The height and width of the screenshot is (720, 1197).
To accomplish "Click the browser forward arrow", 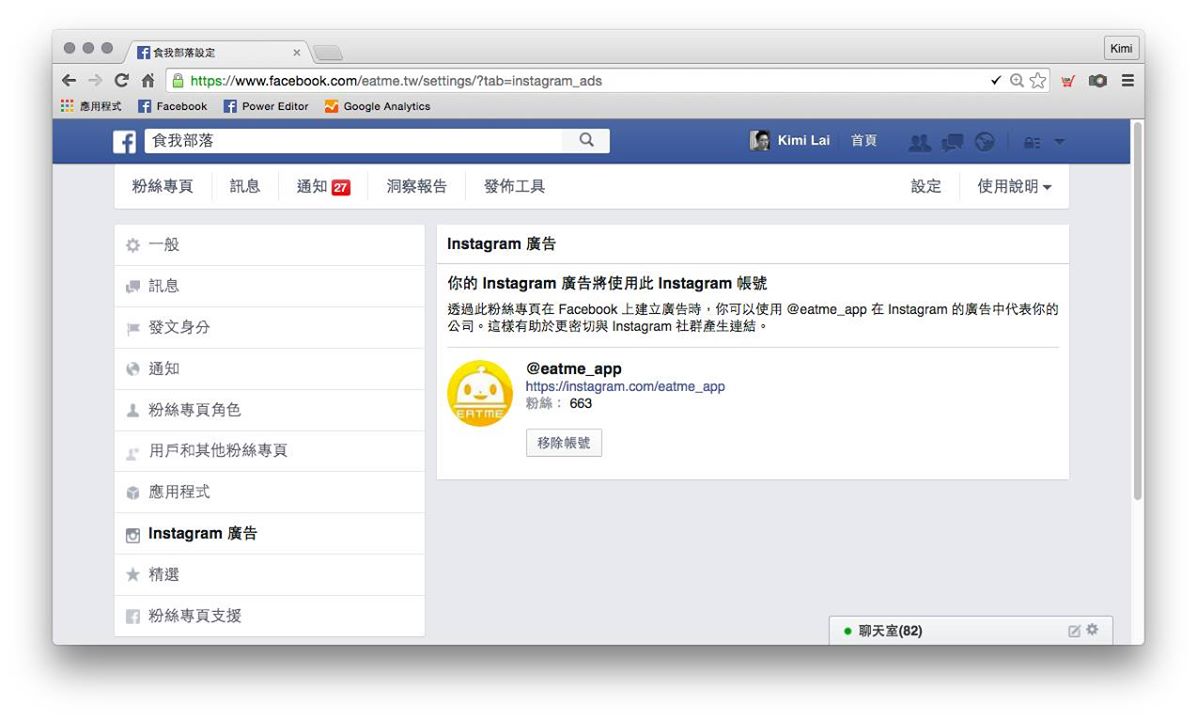I will click(x=95, y=80).
